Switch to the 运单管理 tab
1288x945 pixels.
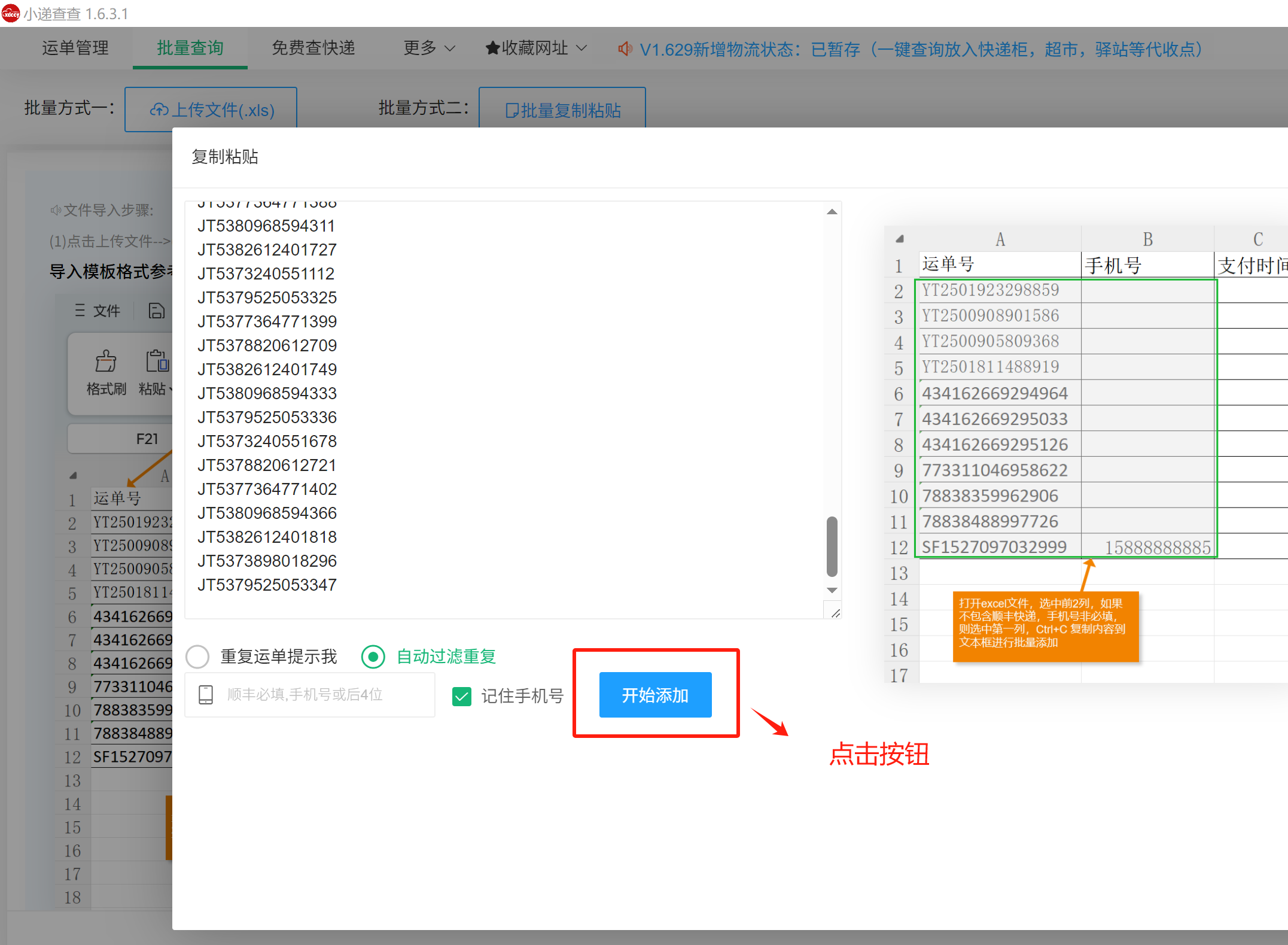tap(75, 48)
